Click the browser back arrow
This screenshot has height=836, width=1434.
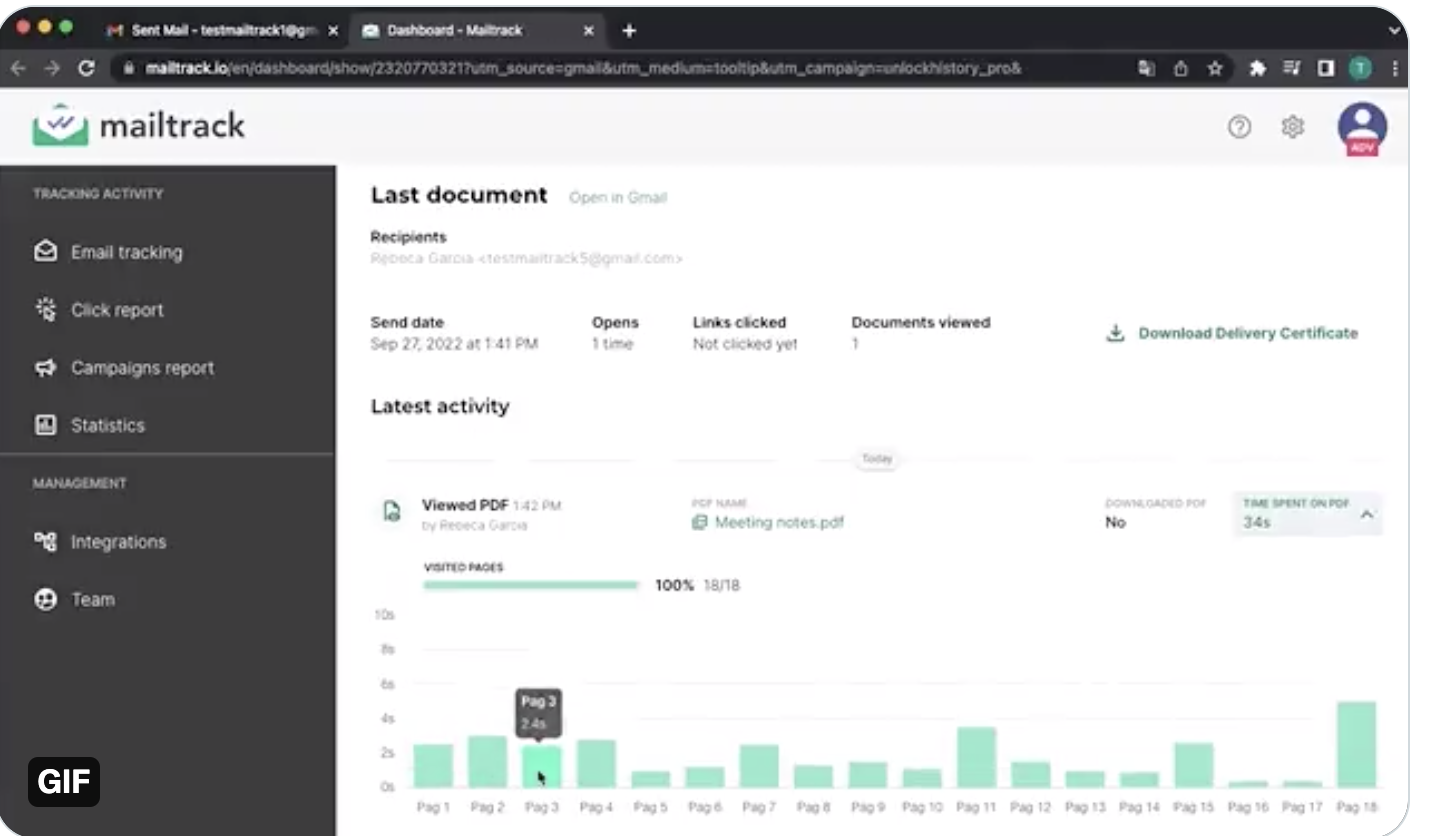click(19, 68)
